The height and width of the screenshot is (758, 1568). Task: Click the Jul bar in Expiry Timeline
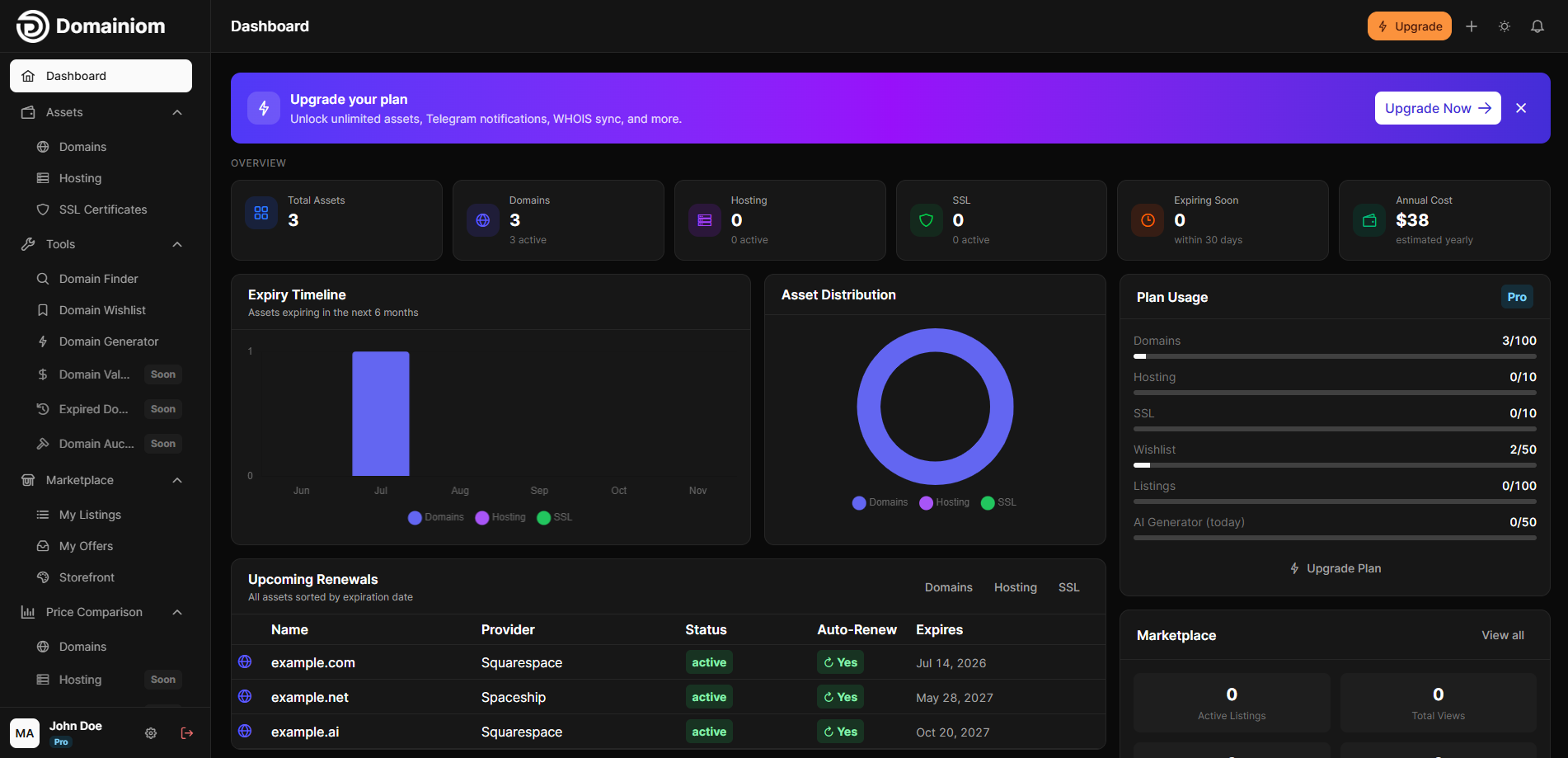point(381,414)
